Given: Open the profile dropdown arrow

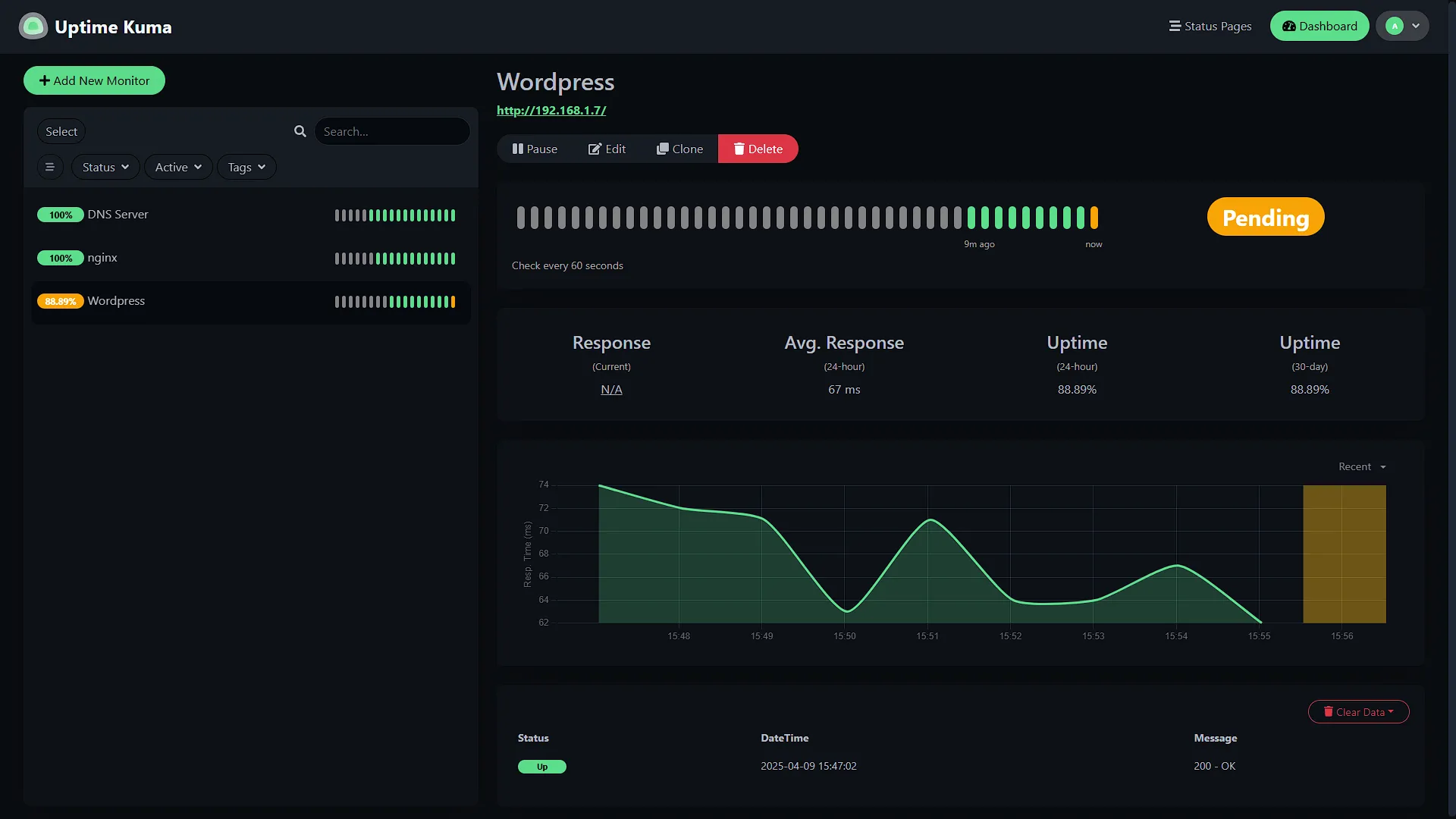Looking at the screenshot, I should tap(1416, 26).
